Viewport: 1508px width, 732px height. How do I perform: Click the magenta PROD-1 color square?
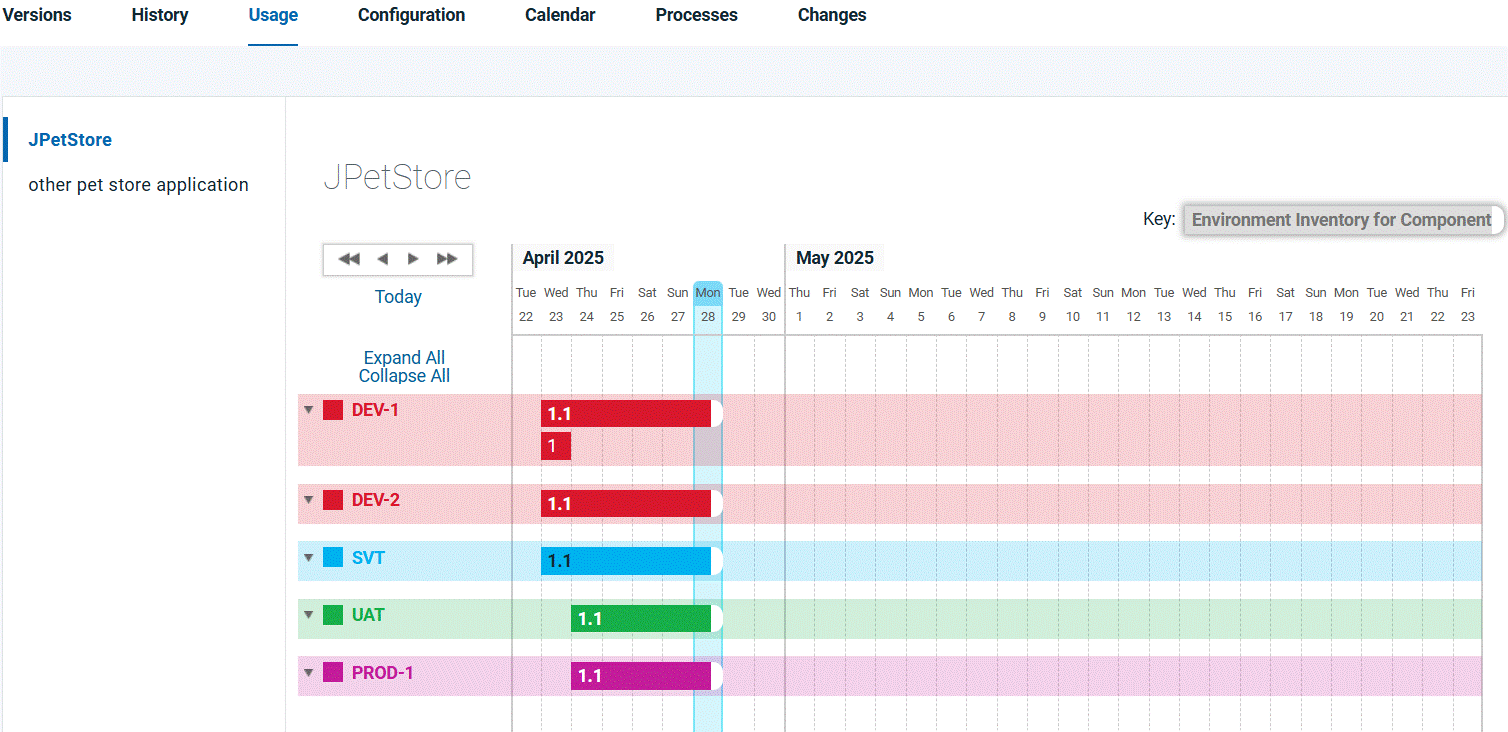pyautogui.click(x=333, y=673)
